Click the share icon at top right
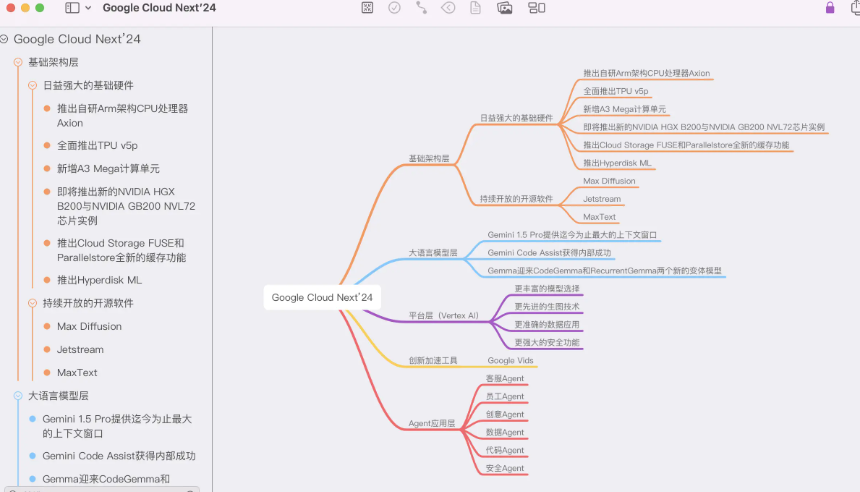 [x=855, y=8]
